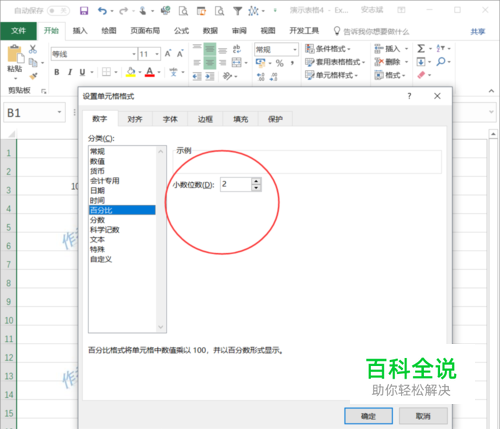The width and height of the screenshot is (500, 429).
Task: Increase decimal places icon
Action: coord(261,77)
